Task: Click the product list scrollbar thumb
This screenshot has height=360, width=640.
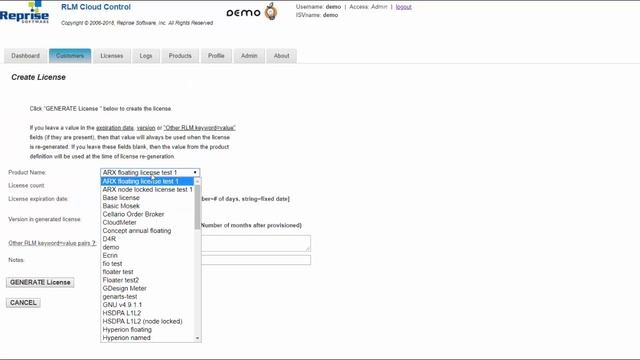Action: click(198, 207)
